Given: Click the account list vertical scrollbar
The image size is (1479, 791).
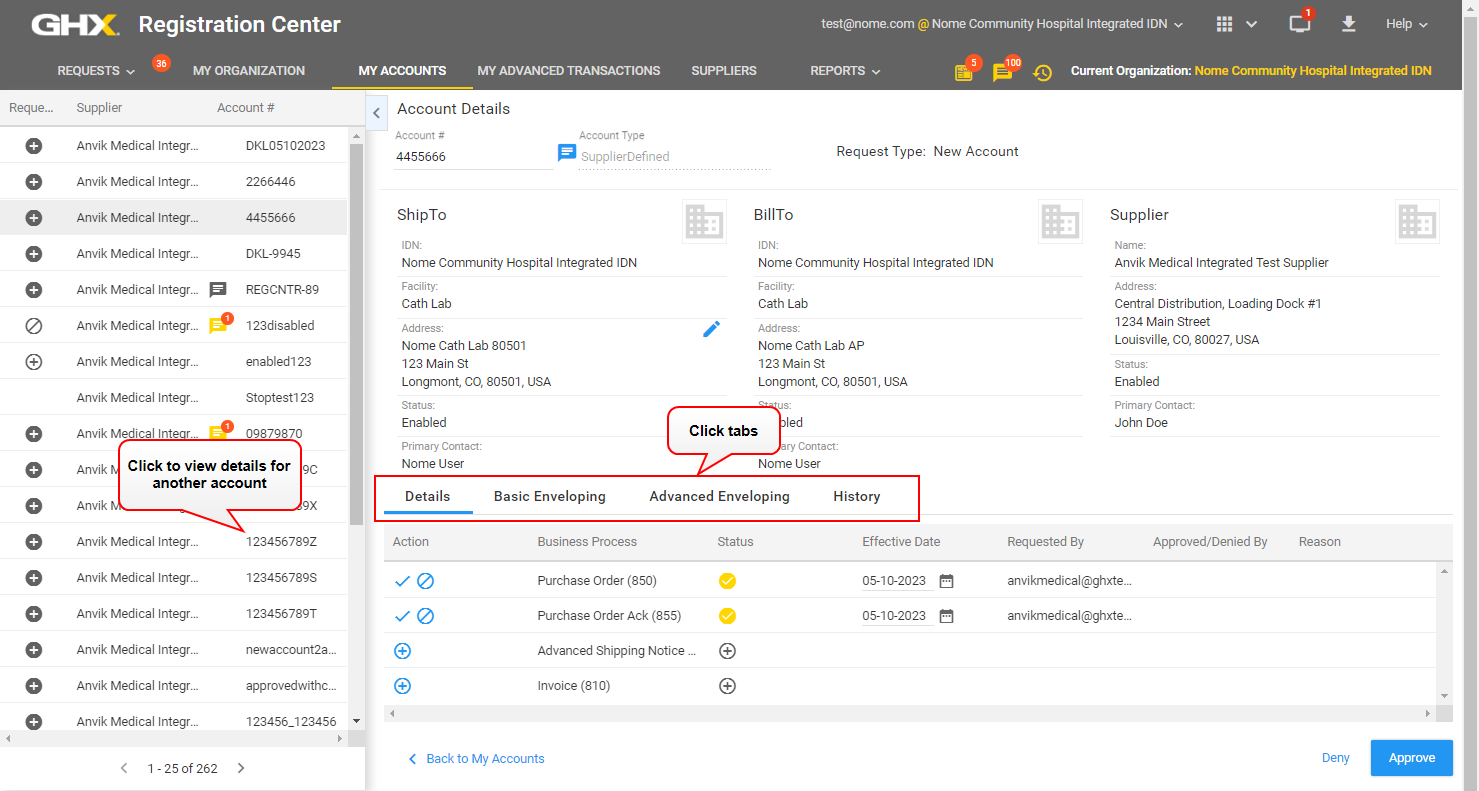Looking at the screenshot, I should (x=357, y=334).
